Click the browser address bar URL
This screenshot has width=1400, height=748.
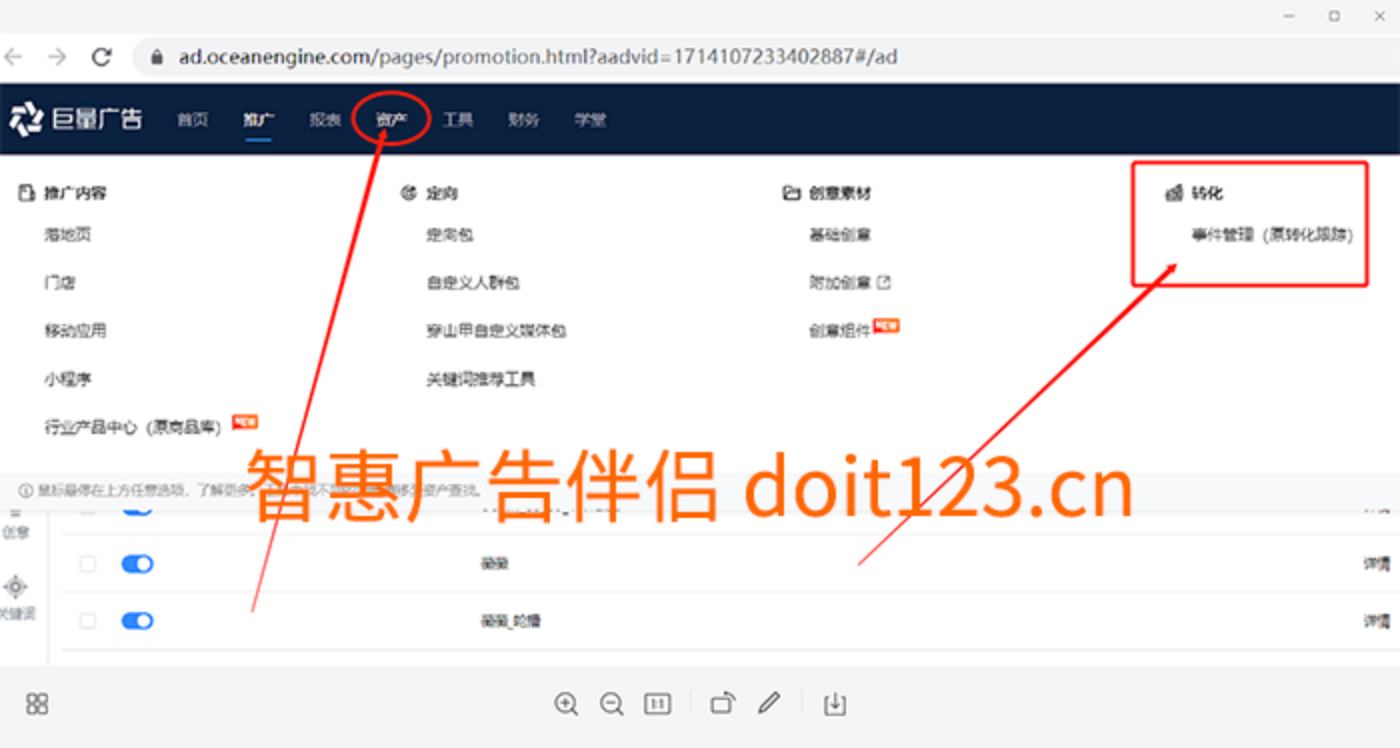(537, 57)
